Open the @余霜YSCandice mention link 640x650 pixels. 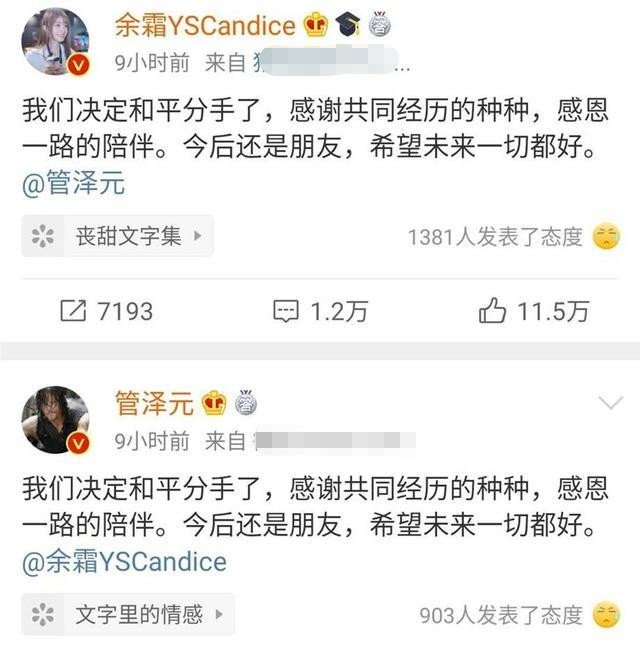(124, 562)
